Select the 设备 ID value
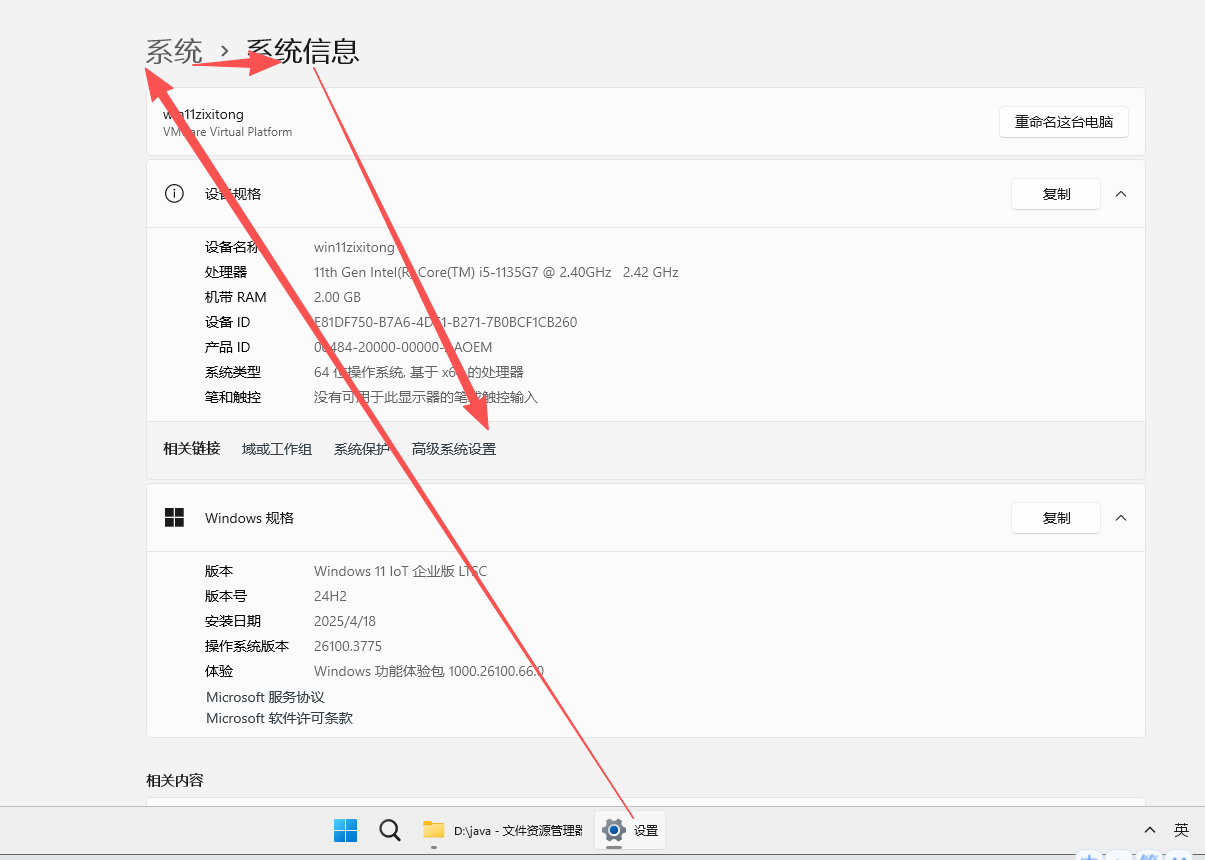Screen dimensions: 1205x860 [445, 322]
